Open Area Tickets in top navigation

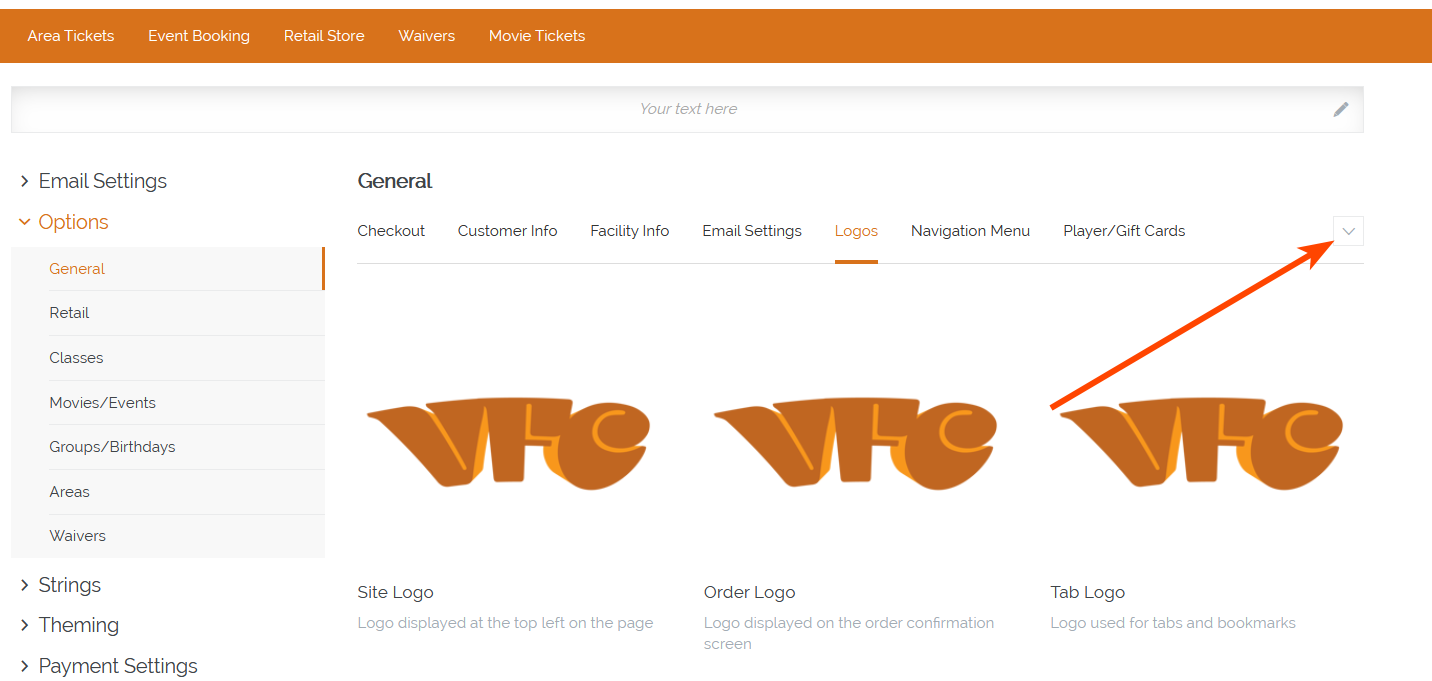coord(71,36)
